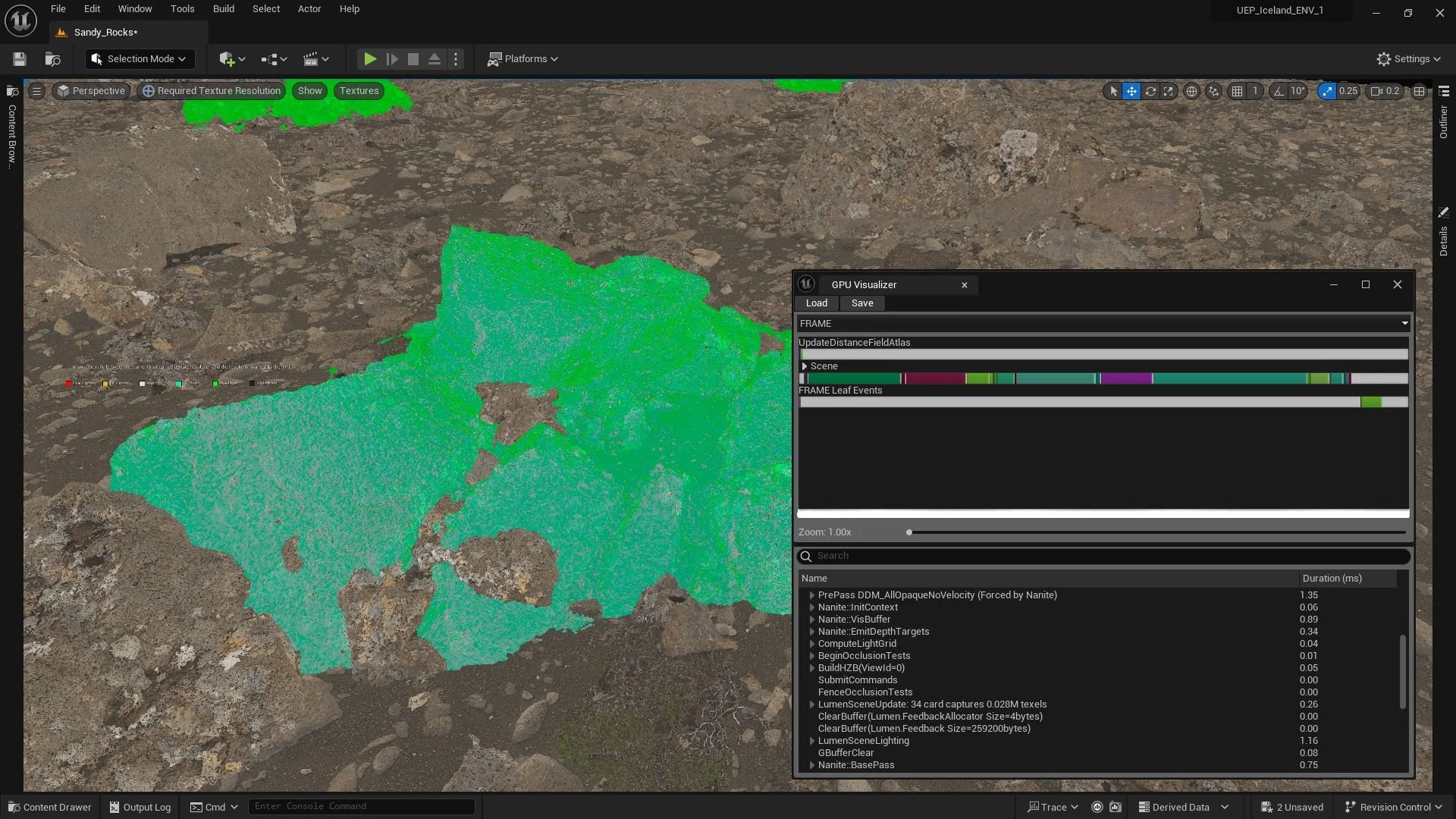Switch to the Sandy_Rocks tab

(x=105, y=33)
